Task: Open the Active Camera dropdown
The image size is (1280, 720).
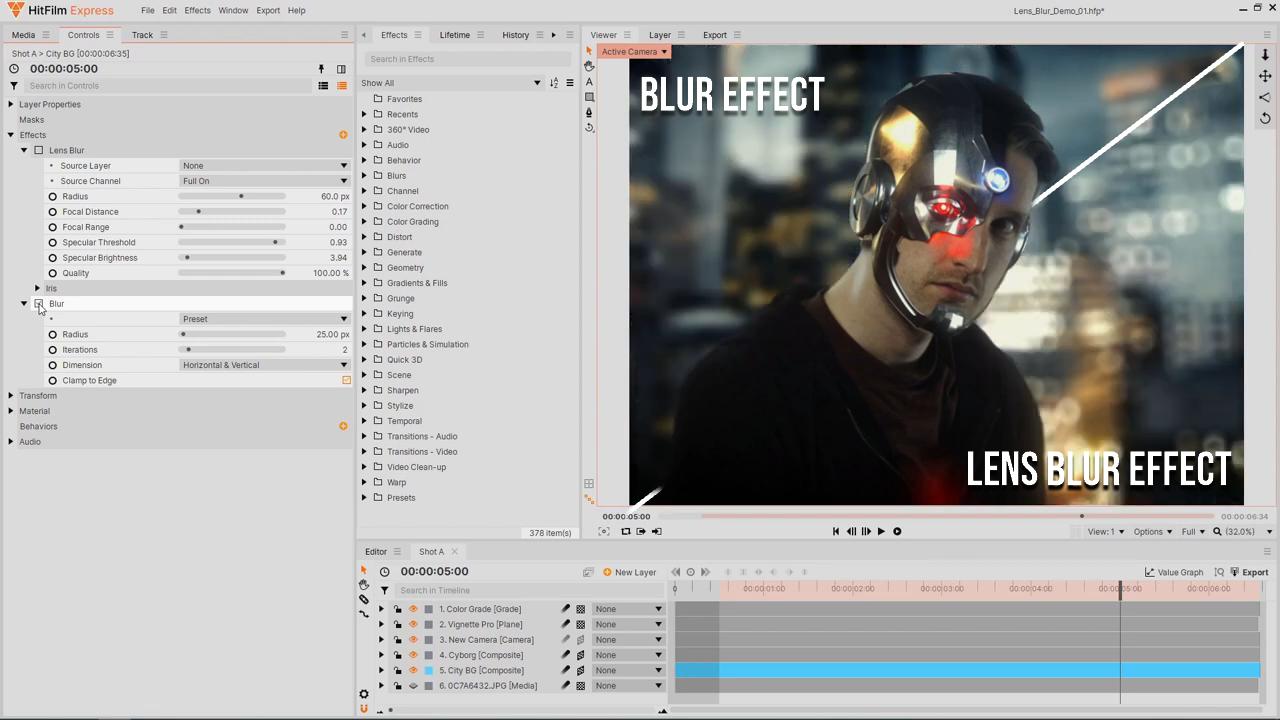Action: [634, 52]
